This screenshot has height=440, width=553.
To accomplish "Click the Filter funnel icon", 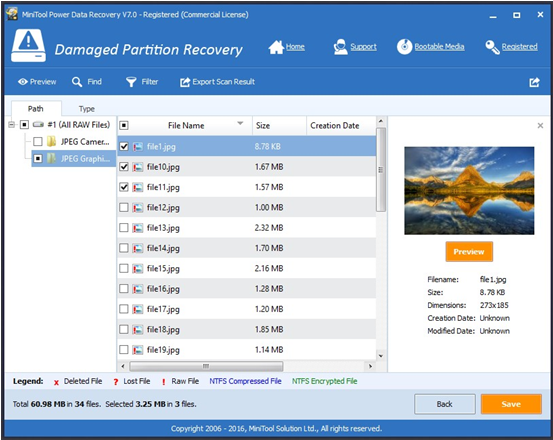I will point(131,82).
